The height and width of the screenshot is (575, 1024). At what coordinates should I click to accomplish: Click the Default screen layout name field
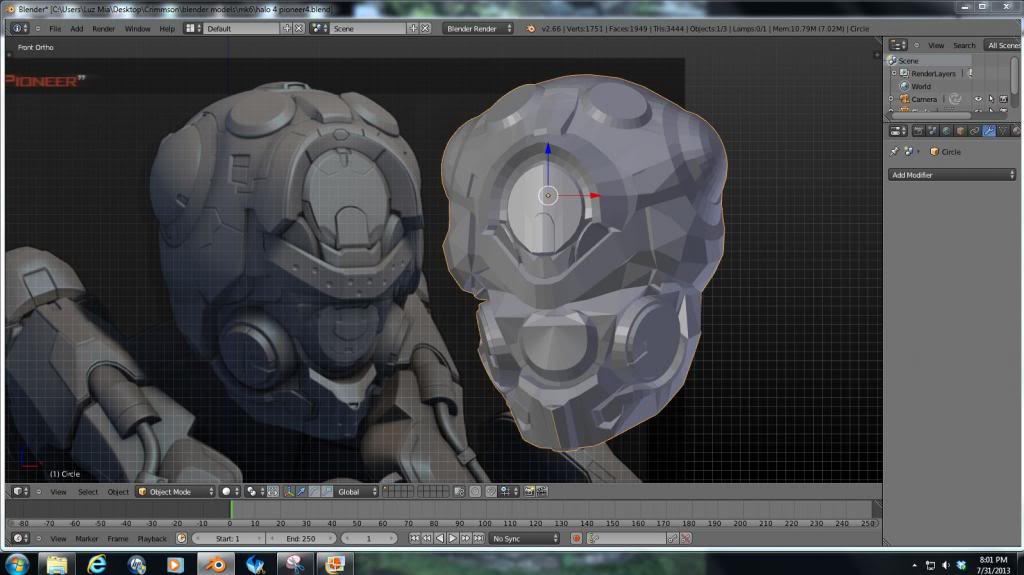click(241, 29)
